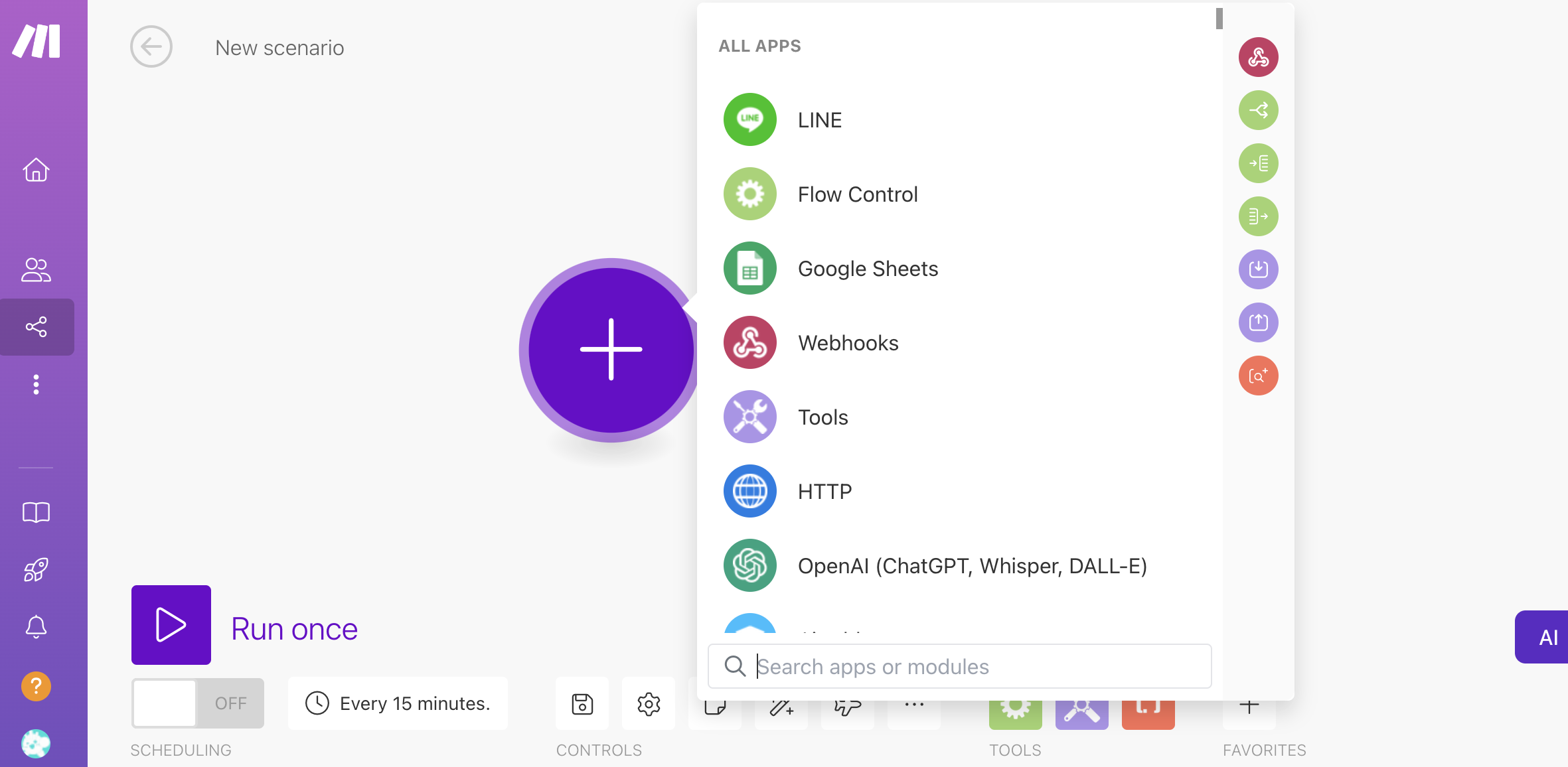Click the HTTP app icon
Image resolution: width=1568 pixels, height=767 pixels.
click(x=749, y=491)
